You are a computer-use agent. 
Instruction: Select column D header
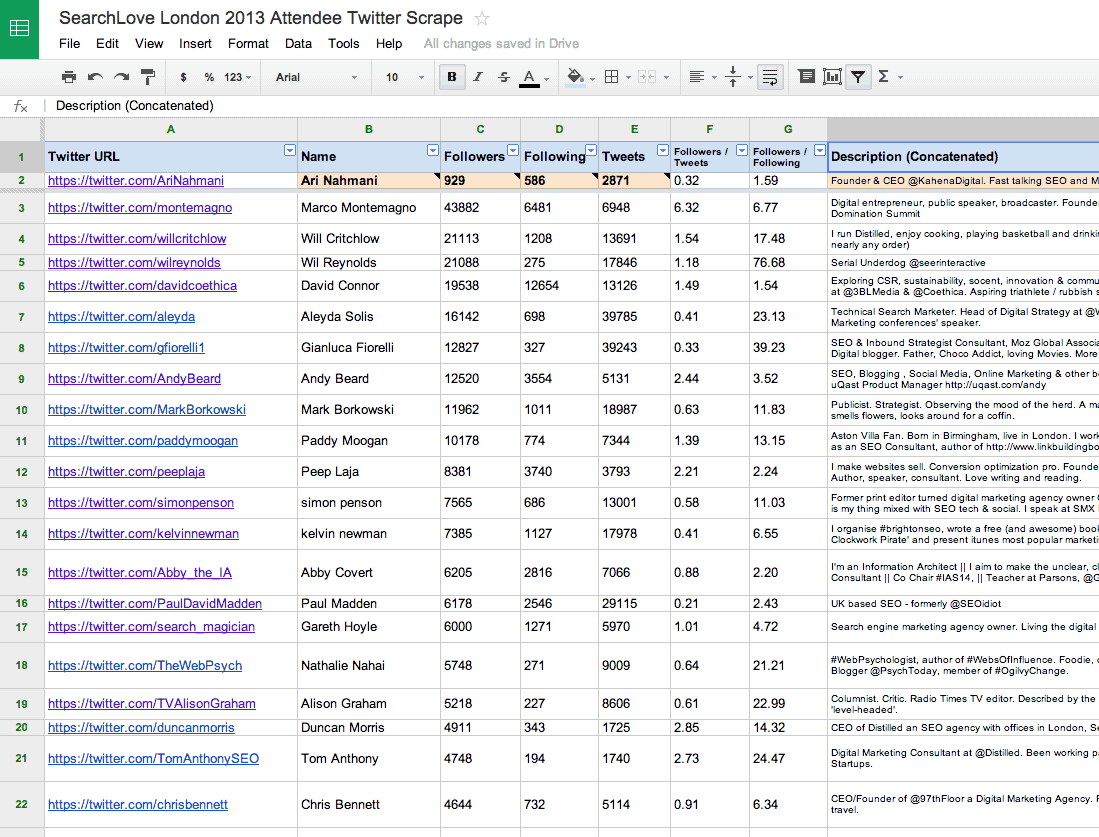coord(559,130)
